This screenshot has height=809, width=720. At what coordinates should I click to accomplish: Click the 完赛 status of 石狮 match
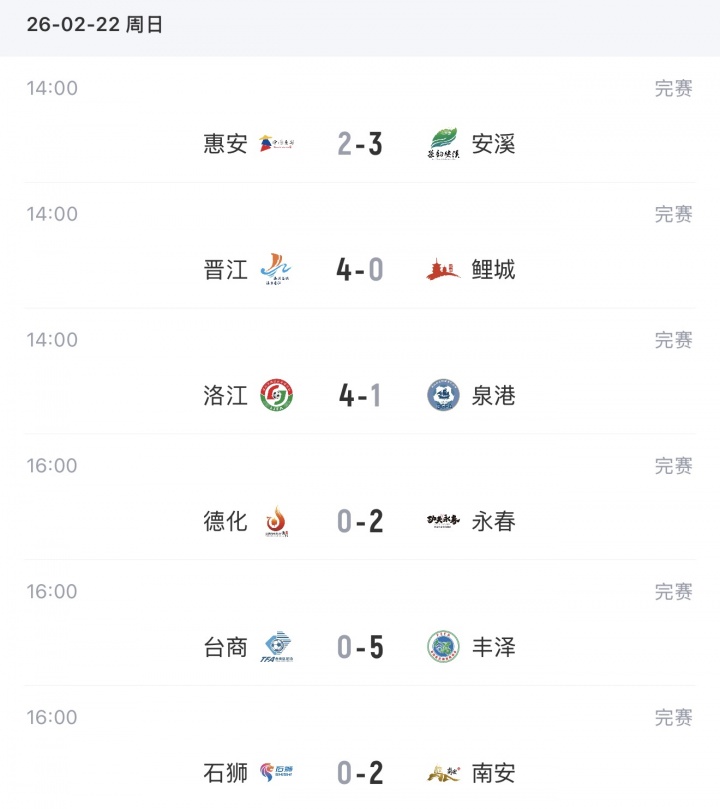[x=673, y=718]
